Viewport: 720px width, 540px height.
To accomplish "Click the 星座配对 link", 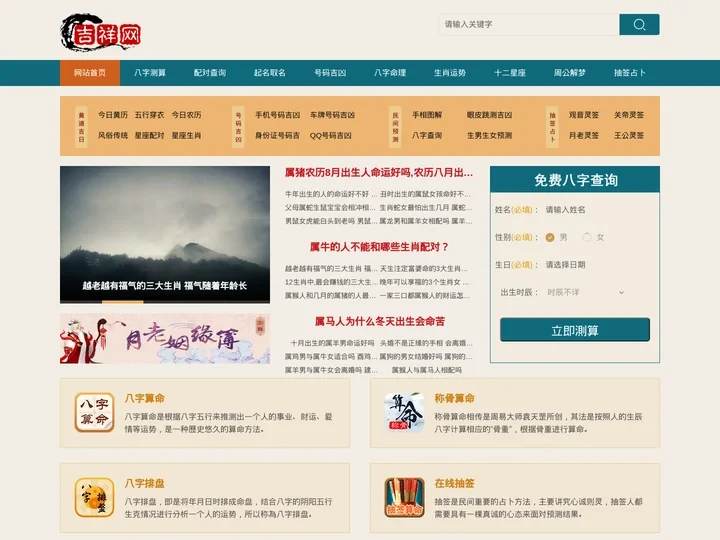I will tap(149, 135).
